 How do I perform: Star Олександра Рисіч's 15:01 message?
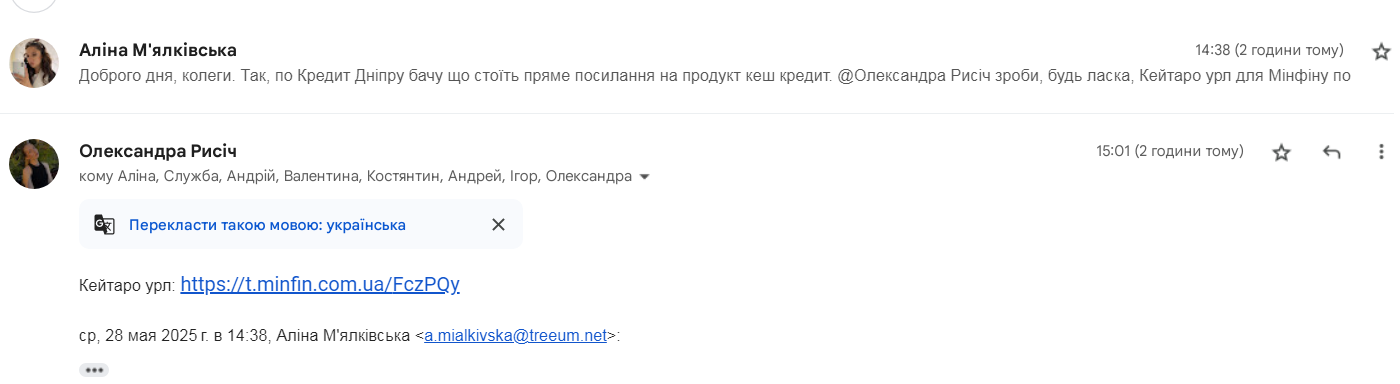click(x=1281, y=152)
